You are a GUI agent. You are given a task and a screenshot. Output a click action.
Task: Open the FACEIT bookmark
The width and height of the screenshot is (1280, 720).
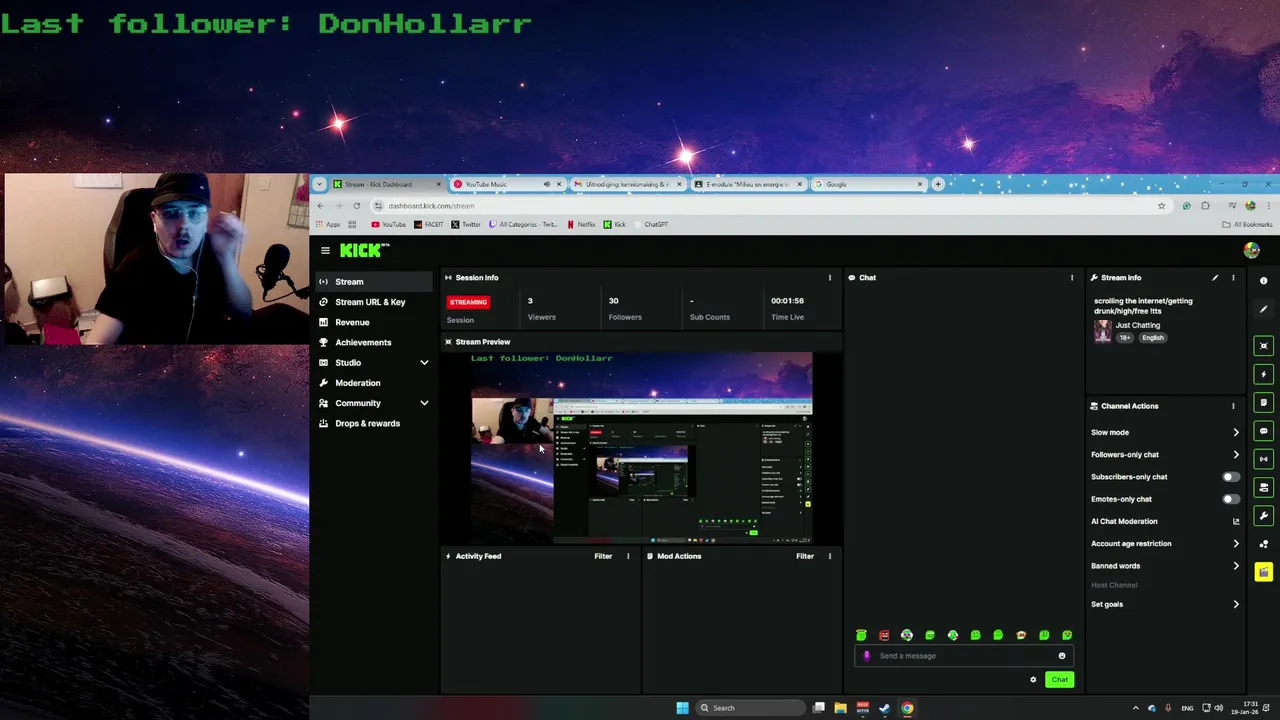coord(428,224)
